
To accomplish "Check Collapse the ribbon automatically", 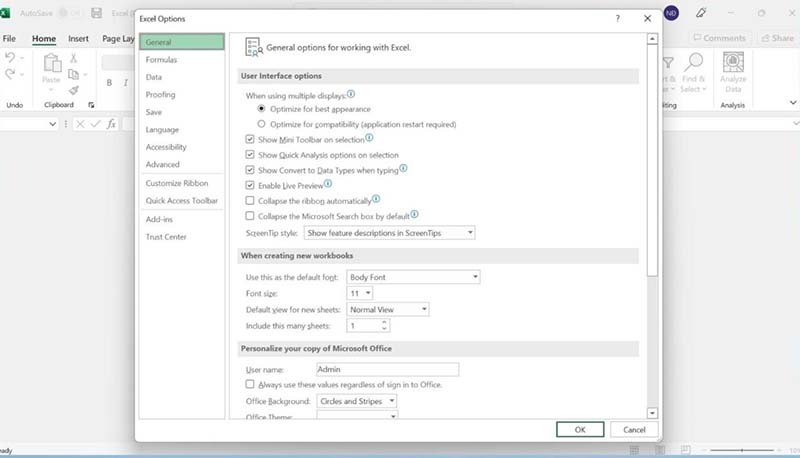I will 250,200.
